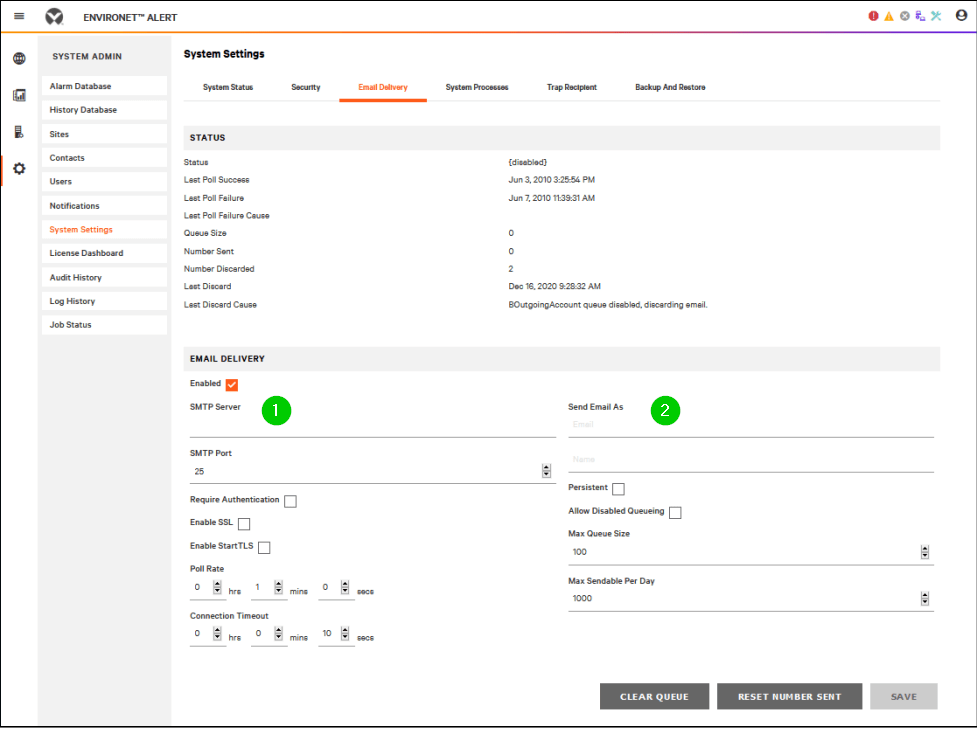This screenshot has height=729, width=977.
Task: Open History Database in the sidebar
Action: [x=104, y=110]
